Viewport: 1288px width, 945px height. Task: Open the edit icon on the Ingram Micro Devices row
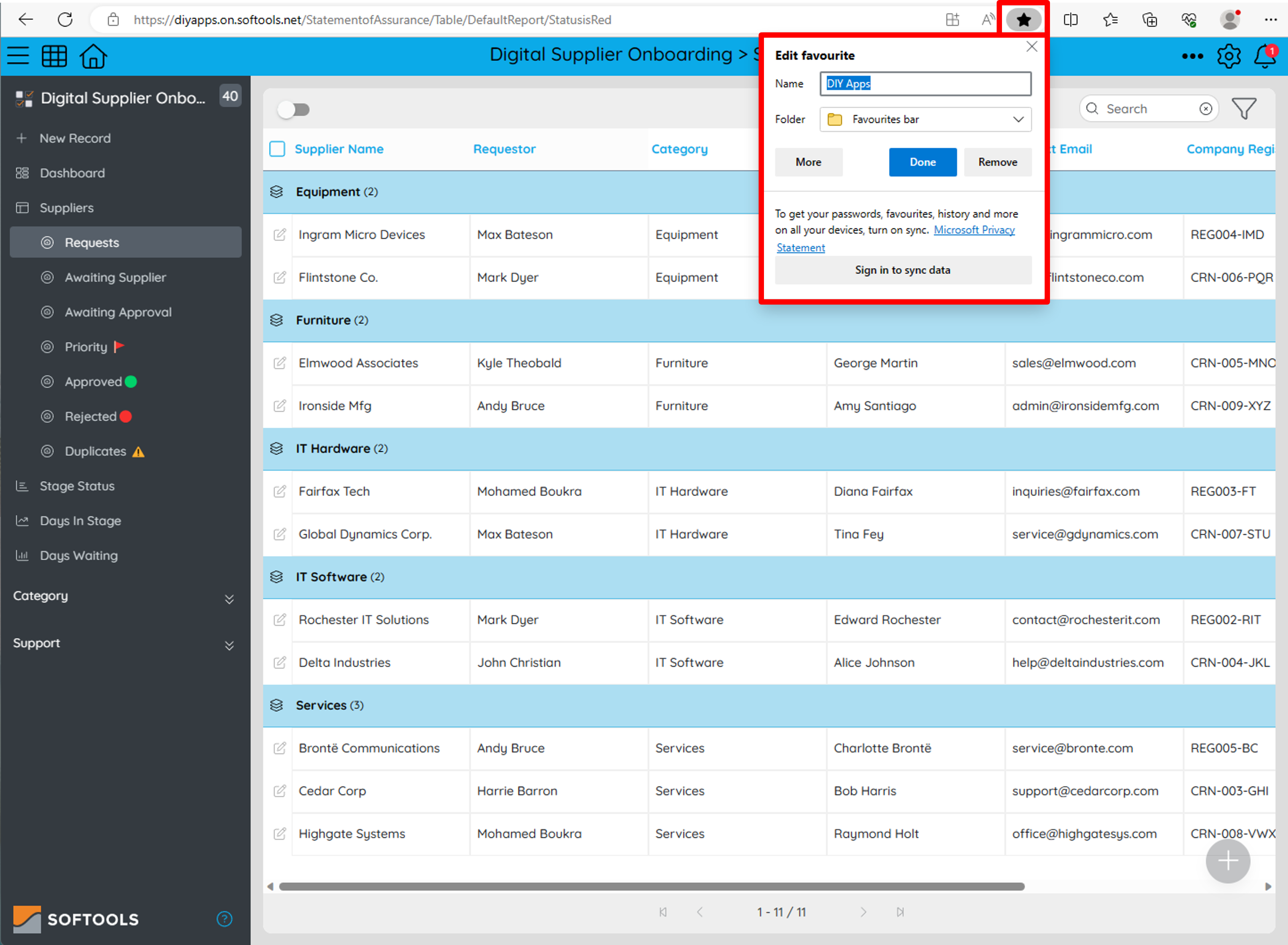[x=279, y=235]
